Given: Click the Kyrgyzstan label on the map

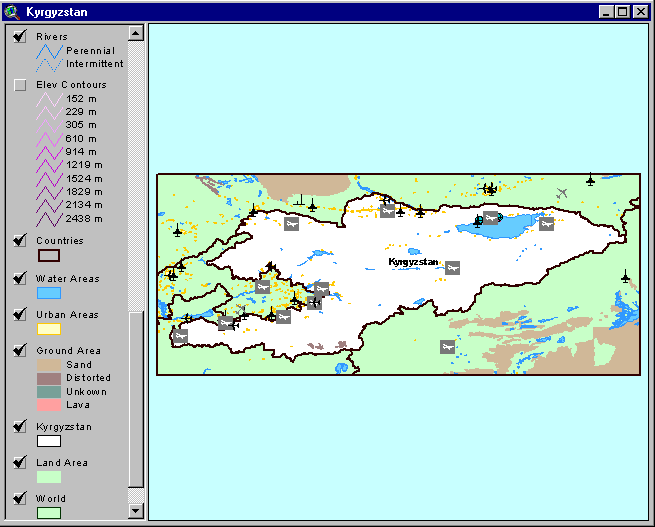Looking at the screenshot, I should click(413, 262).
